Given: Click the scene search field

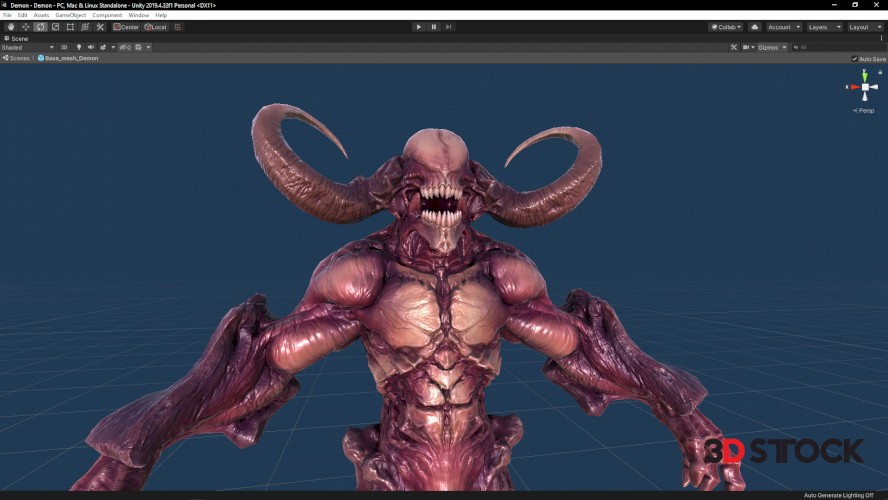Looking at the screenshot, I should (838, 48).
